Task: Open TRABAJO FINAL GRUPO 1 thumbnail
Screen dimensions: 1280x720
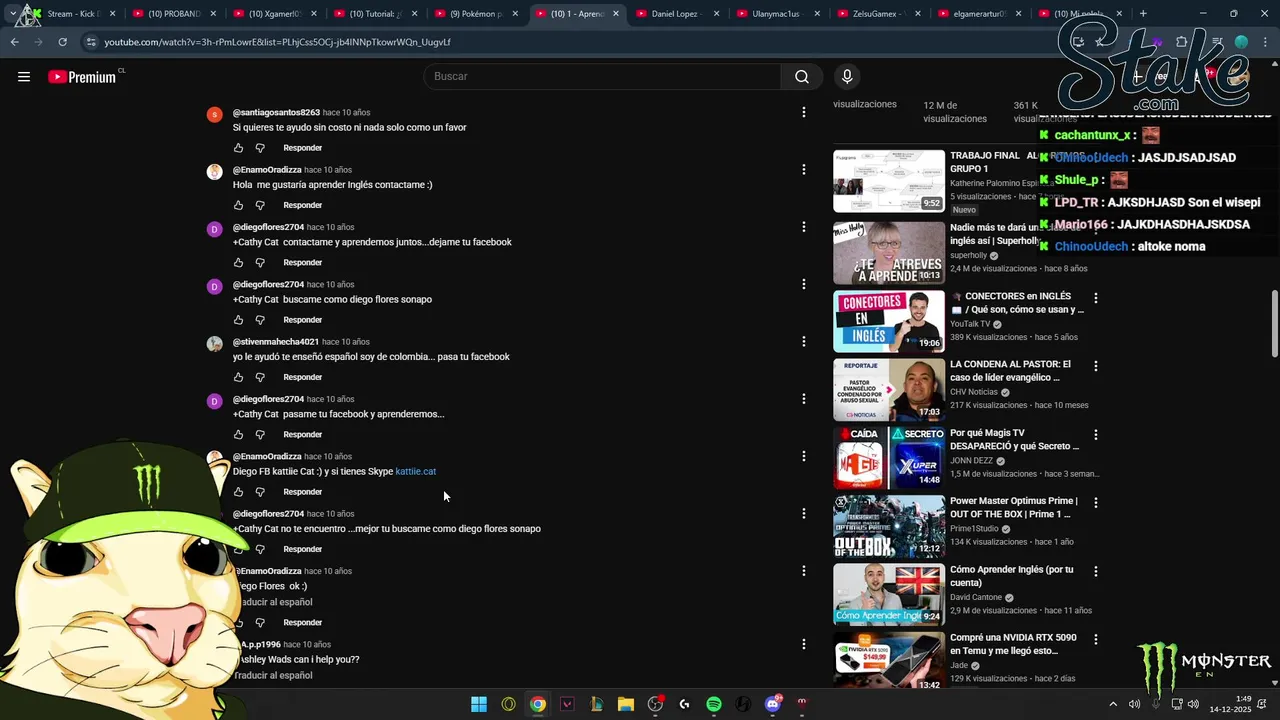Action: point(889,181)
